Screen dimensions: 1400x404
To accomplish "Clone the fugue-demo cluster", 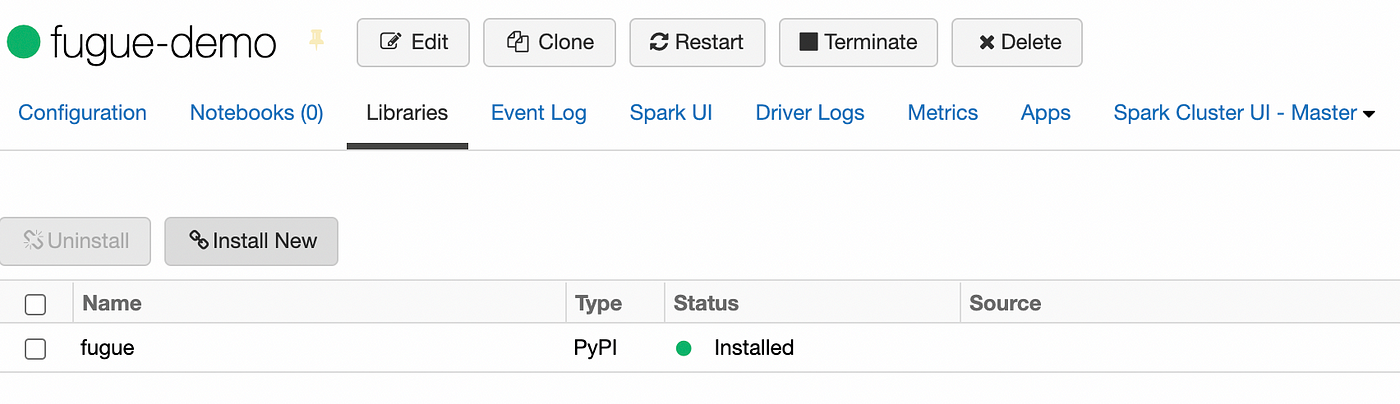I will [549, 42].
